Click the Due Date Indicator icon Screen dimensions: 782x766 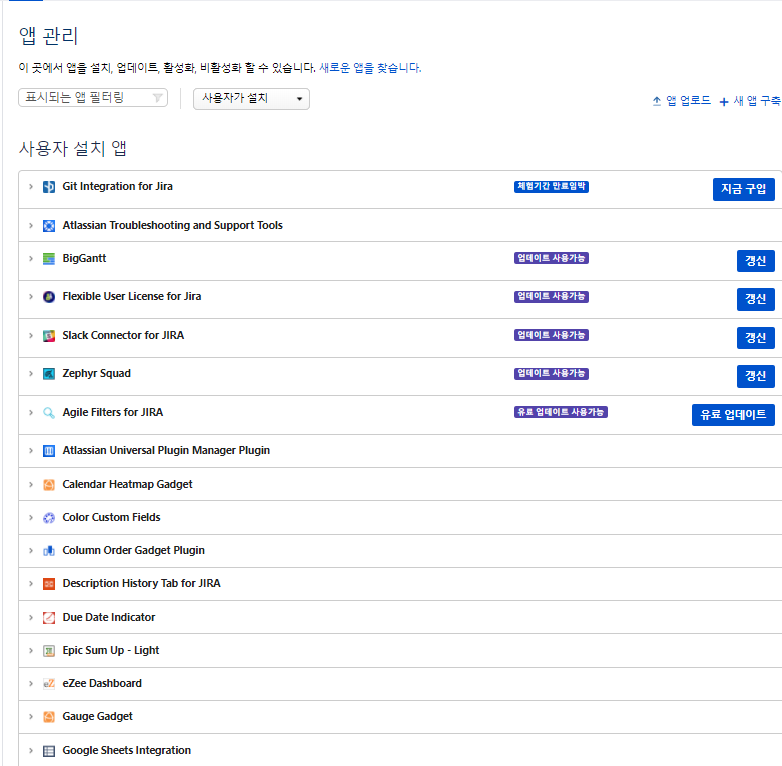[49, 617]
